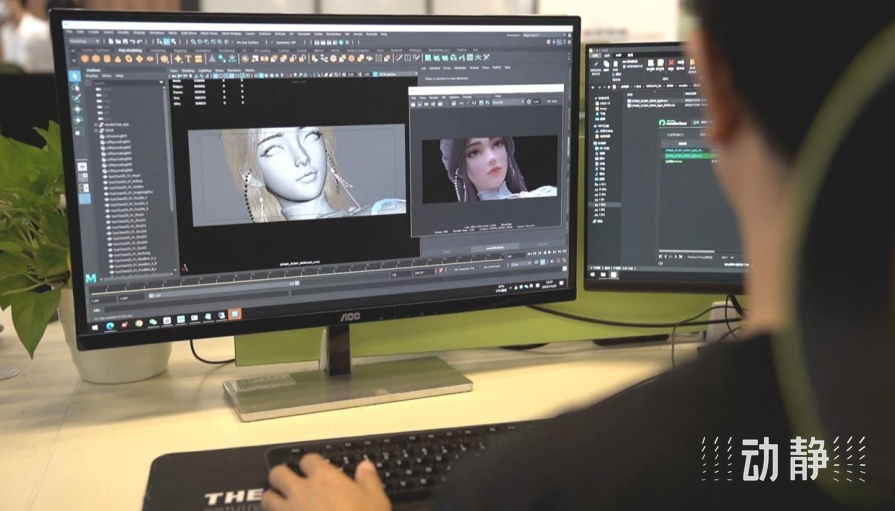Switch to the Rigging shelf tab
The height and width of the screenshot is (511, 895).
click(x=180, y=51)
